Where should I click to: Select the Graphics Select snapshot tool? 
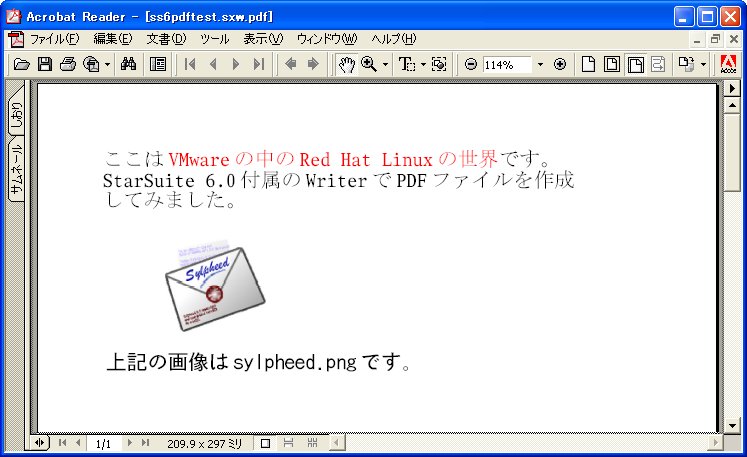(x=439, y=64)
